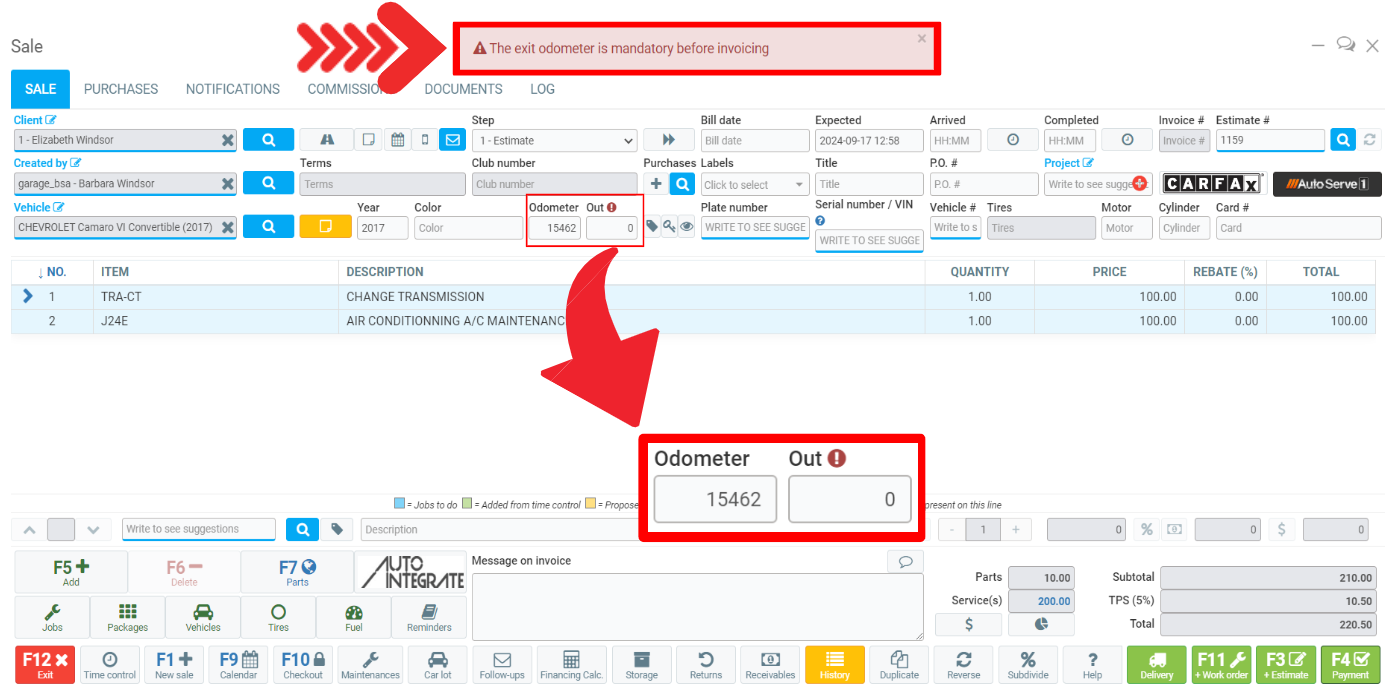Switch to the PURCHASES tab
Image resolution: width=1387 pixels, height=689 pixels.
coord(121,89)
